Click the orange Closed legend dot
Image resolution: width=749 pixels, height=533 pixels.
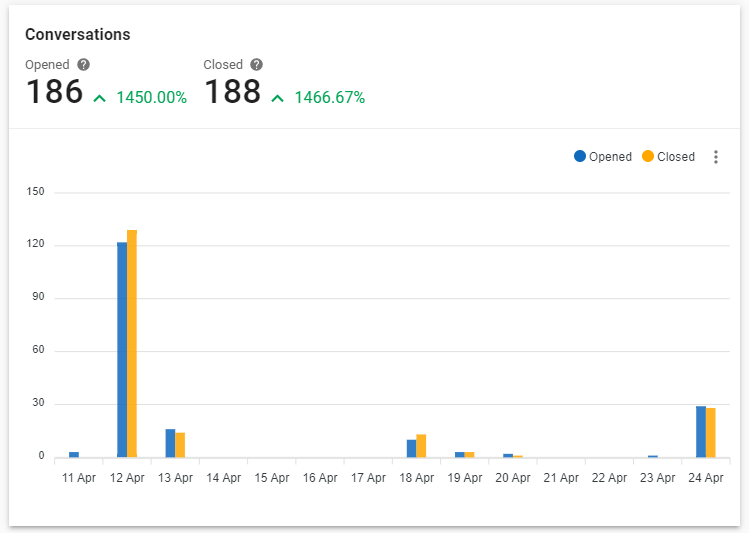648,156
